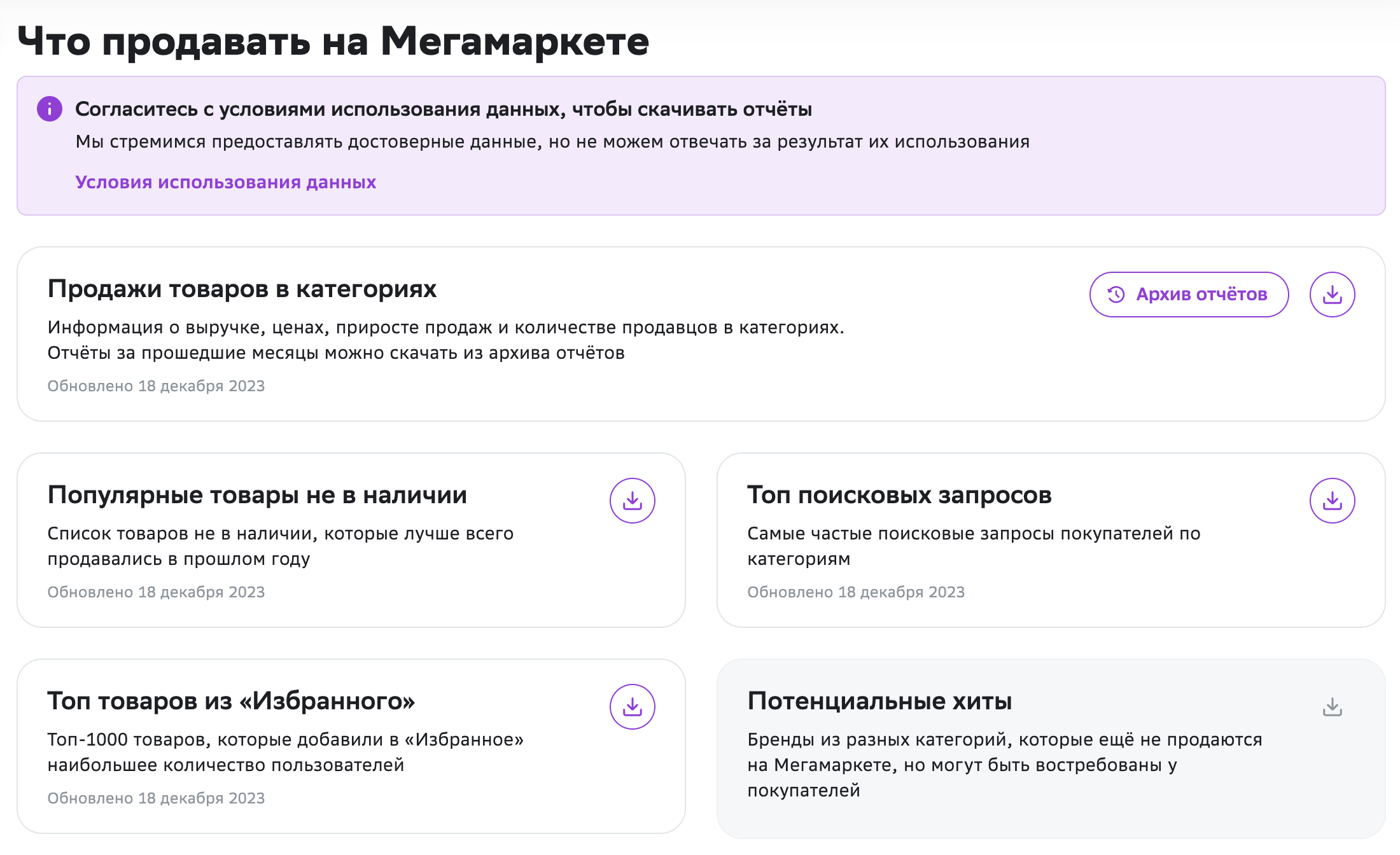Click the description «Самые частые поисковые запросы покупателей»

[x=974, y=546]
